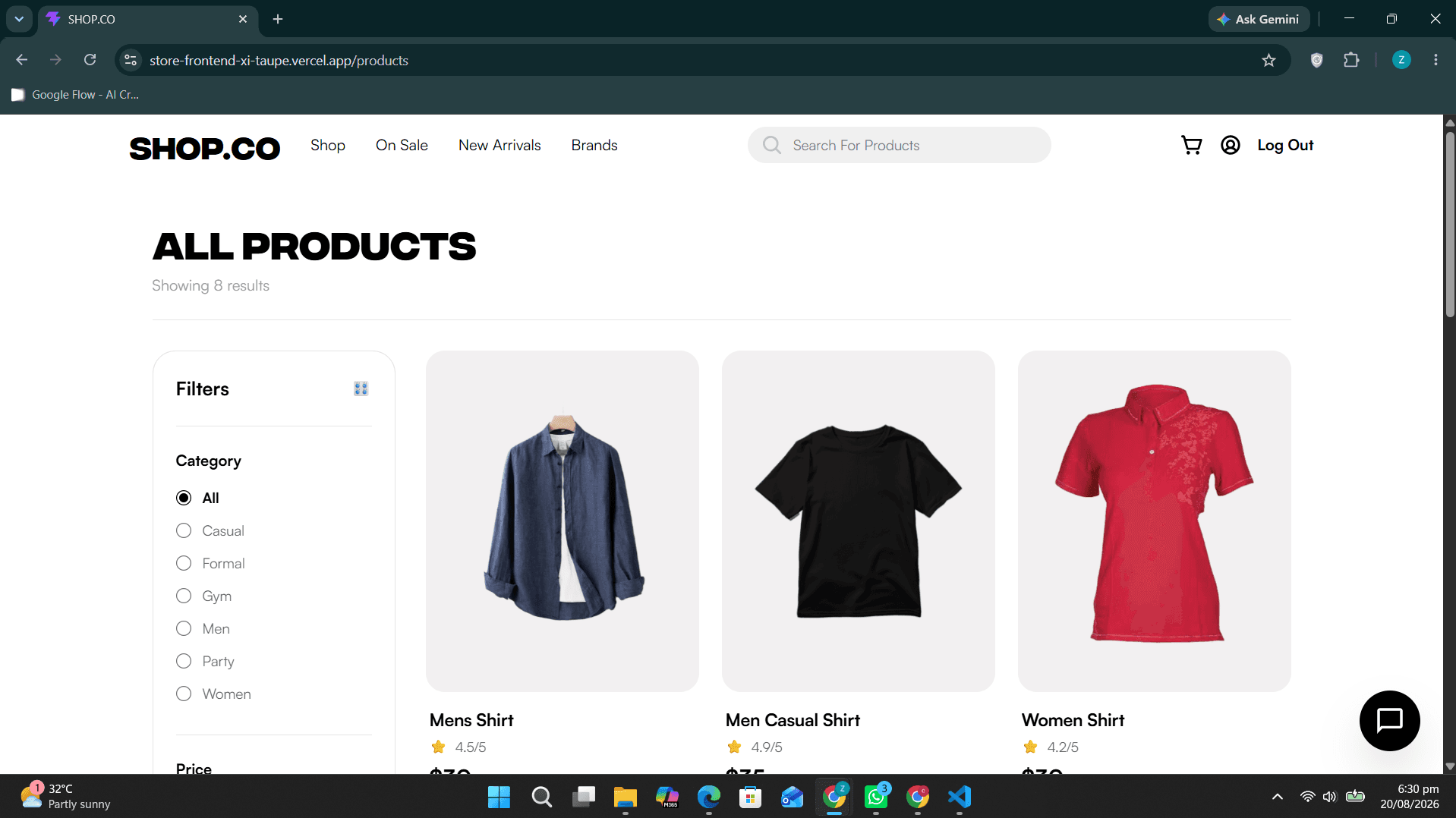The height and width of the screenshot is (818, 1456).
Task: Open the browser extensions puzzle icon
Action: click(1351, 60)
